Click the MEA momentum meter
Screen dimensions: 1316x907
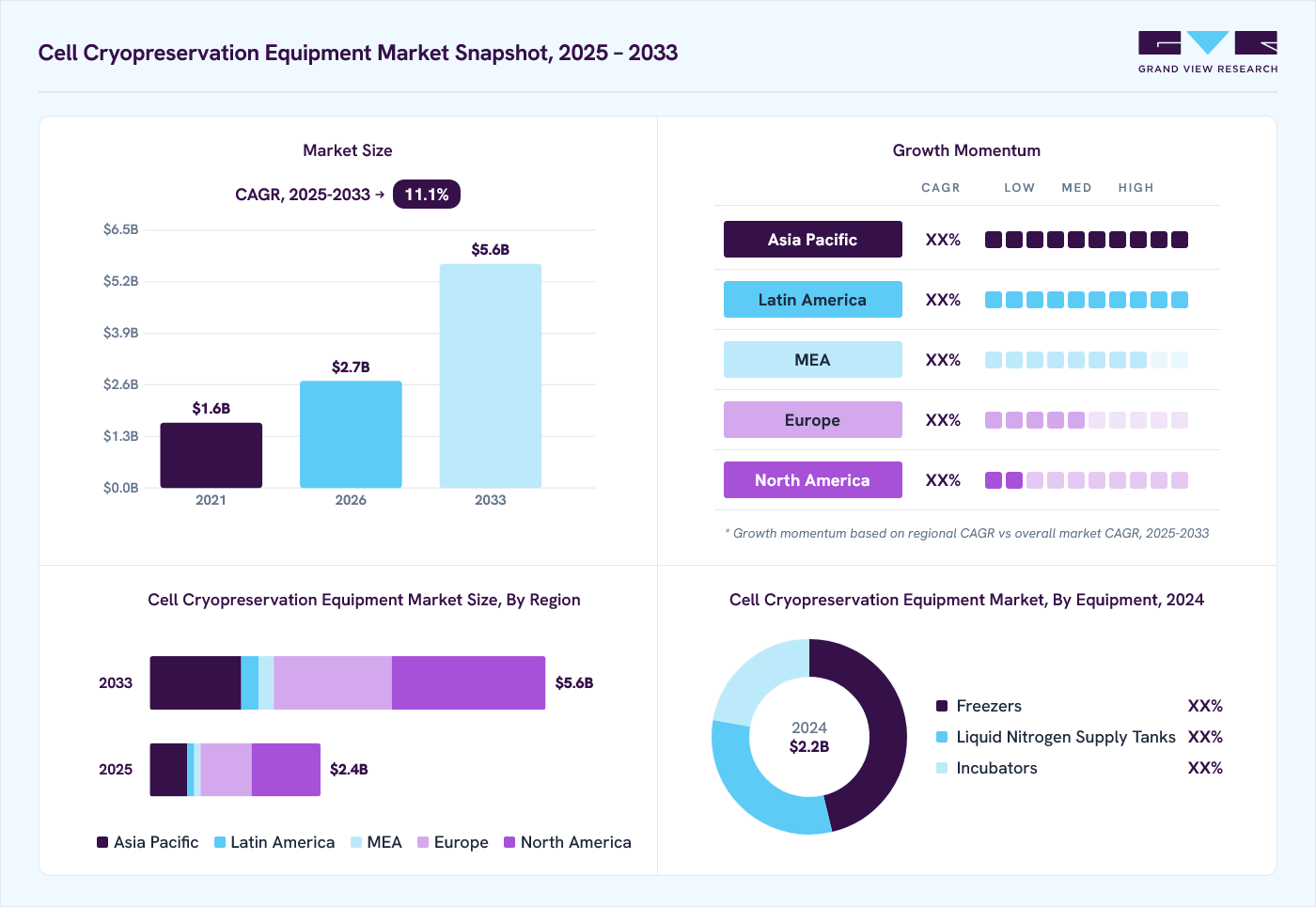[1087, 360]
